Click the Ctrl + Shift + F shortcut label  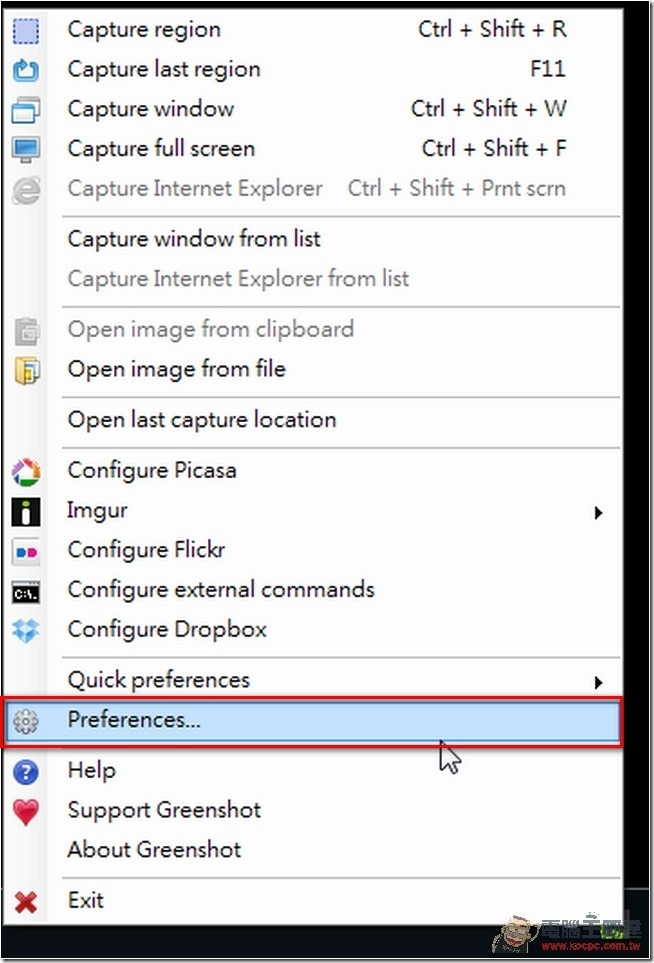[494, 149]
